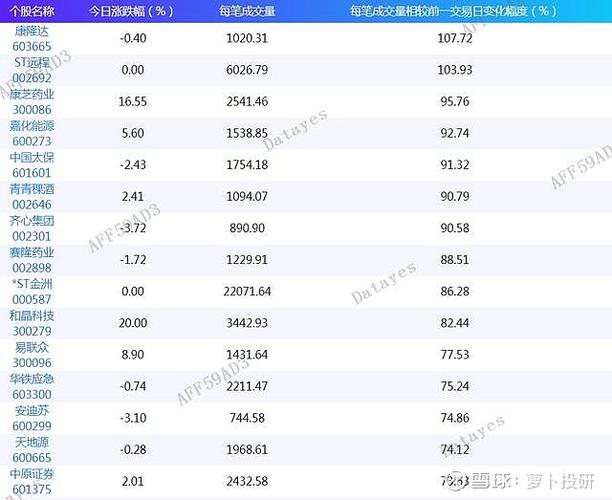The width and height of the screenshot is (612, 500).
Task: Click the -1.72 change value for 赛隆药业
Action: [x=133, y=260]
